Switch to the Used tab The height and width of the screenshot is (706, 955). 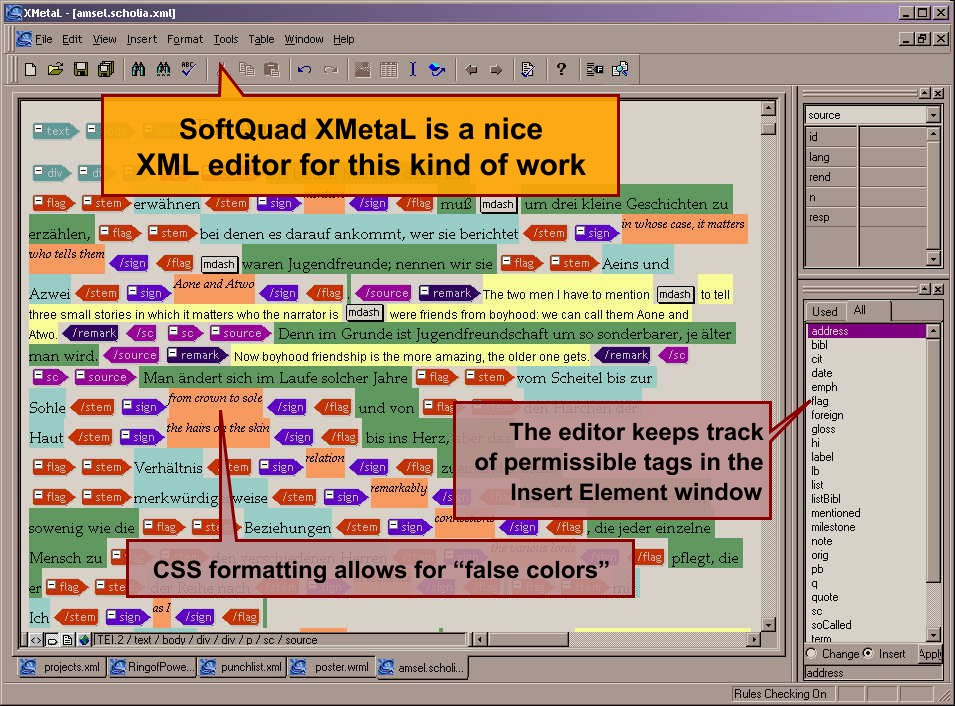(825, 311)
